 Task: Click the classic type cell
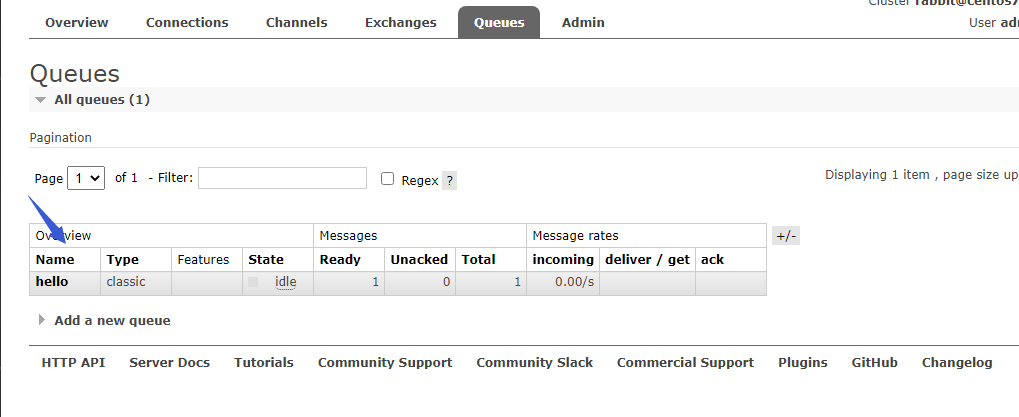[x=126, y=282]
